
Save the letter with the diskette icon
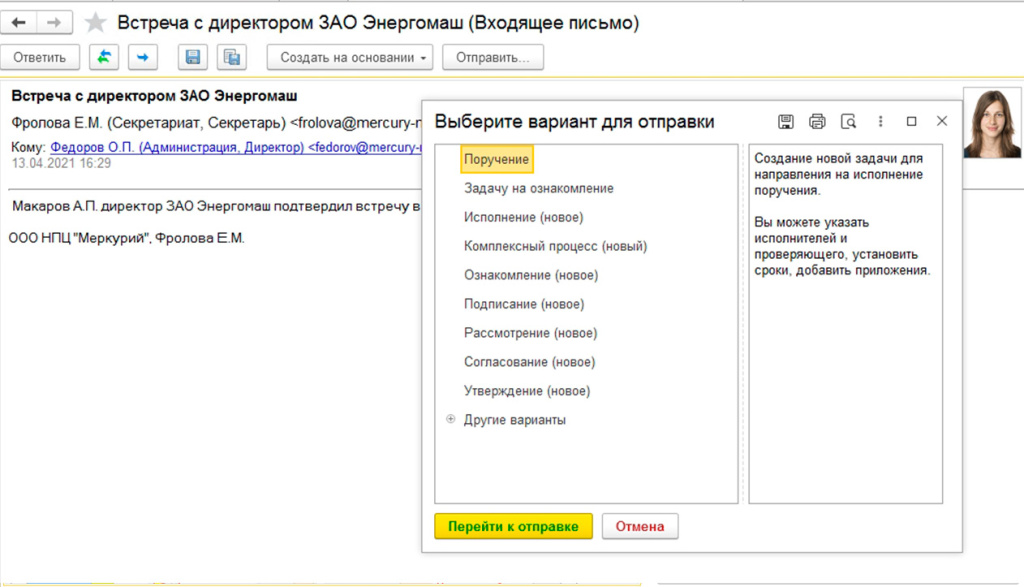192,57
